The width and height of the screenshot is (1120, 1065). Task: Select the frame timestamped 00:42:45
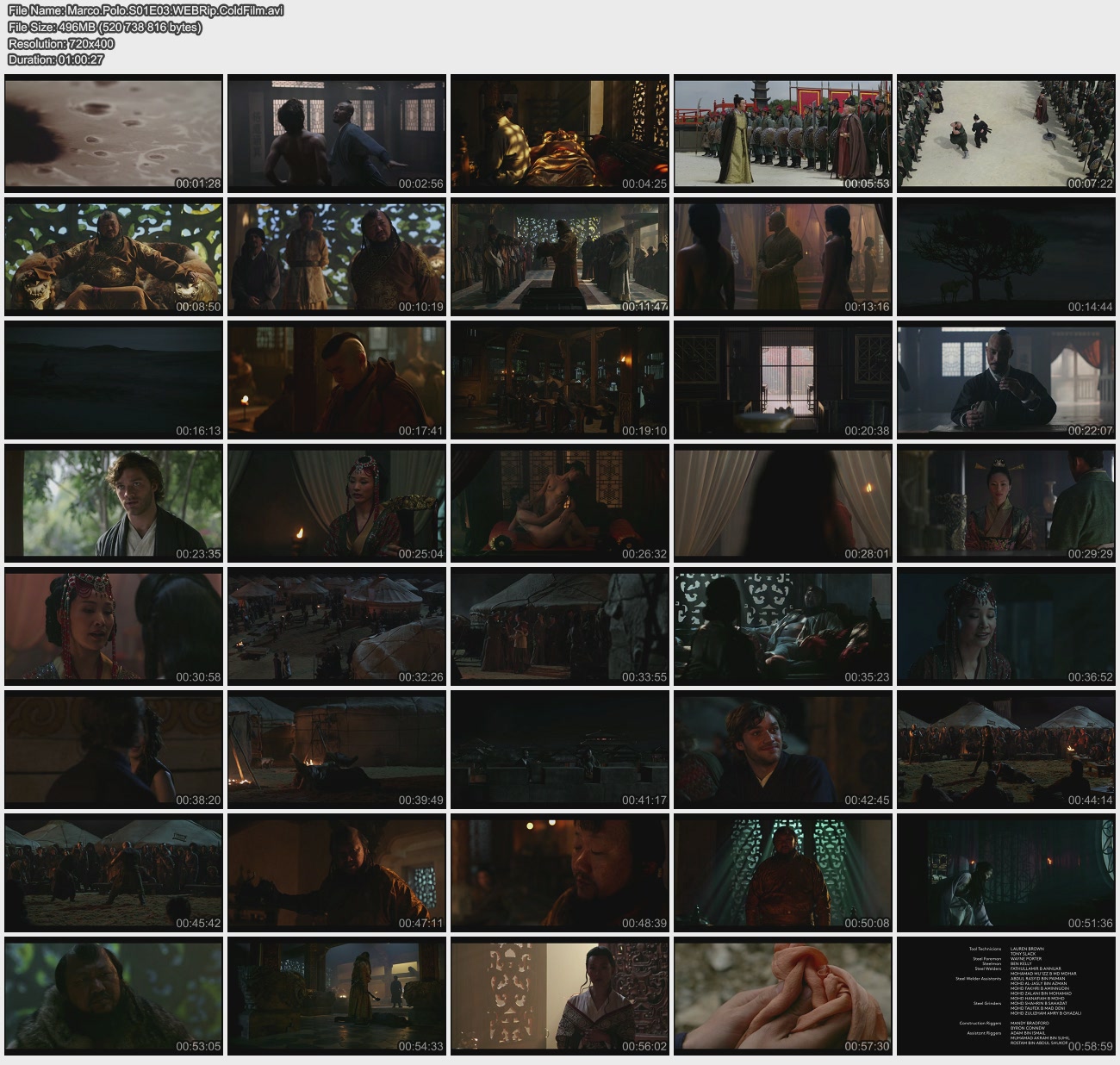point(782,750)
